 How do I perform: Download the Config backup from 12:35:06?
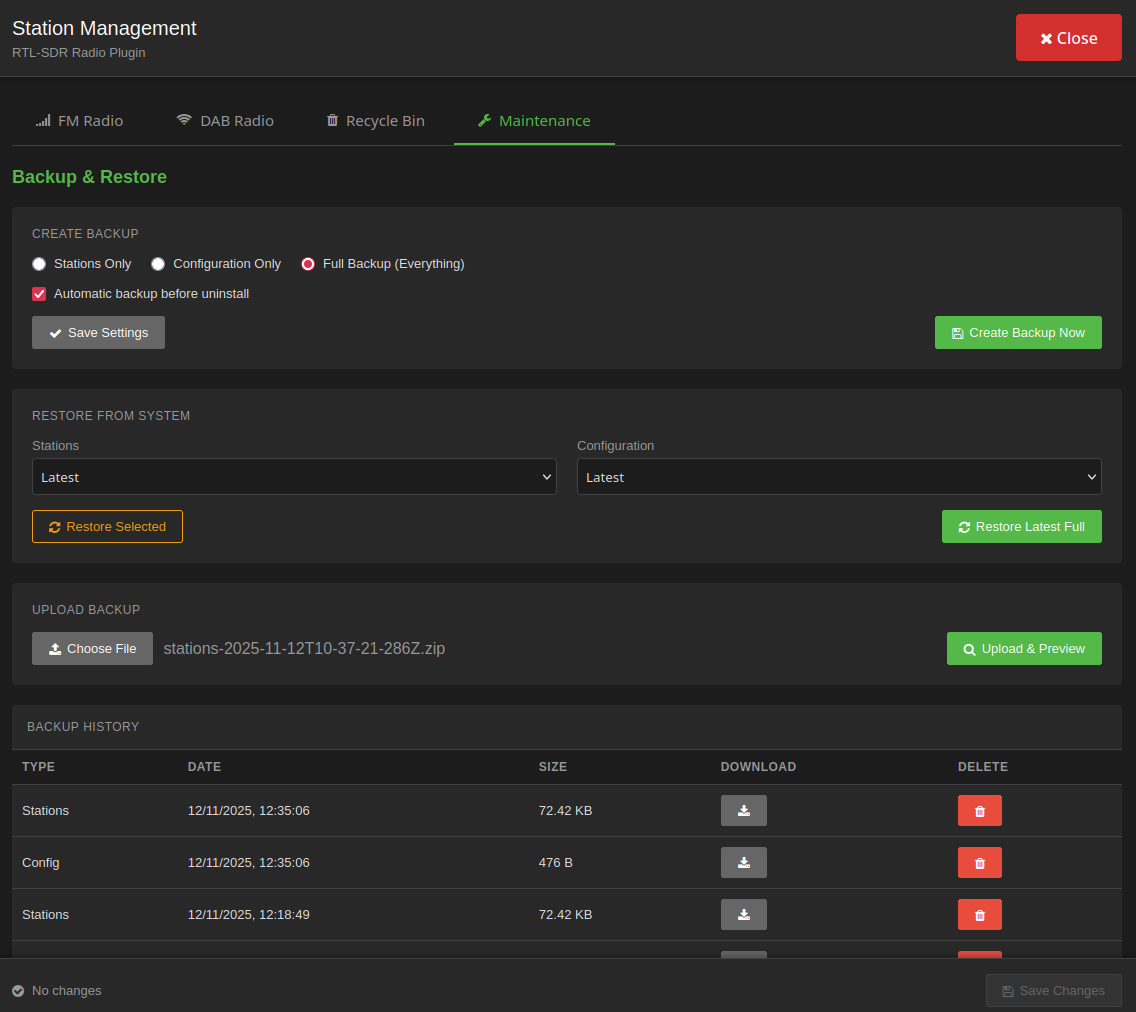pos(743,862)
